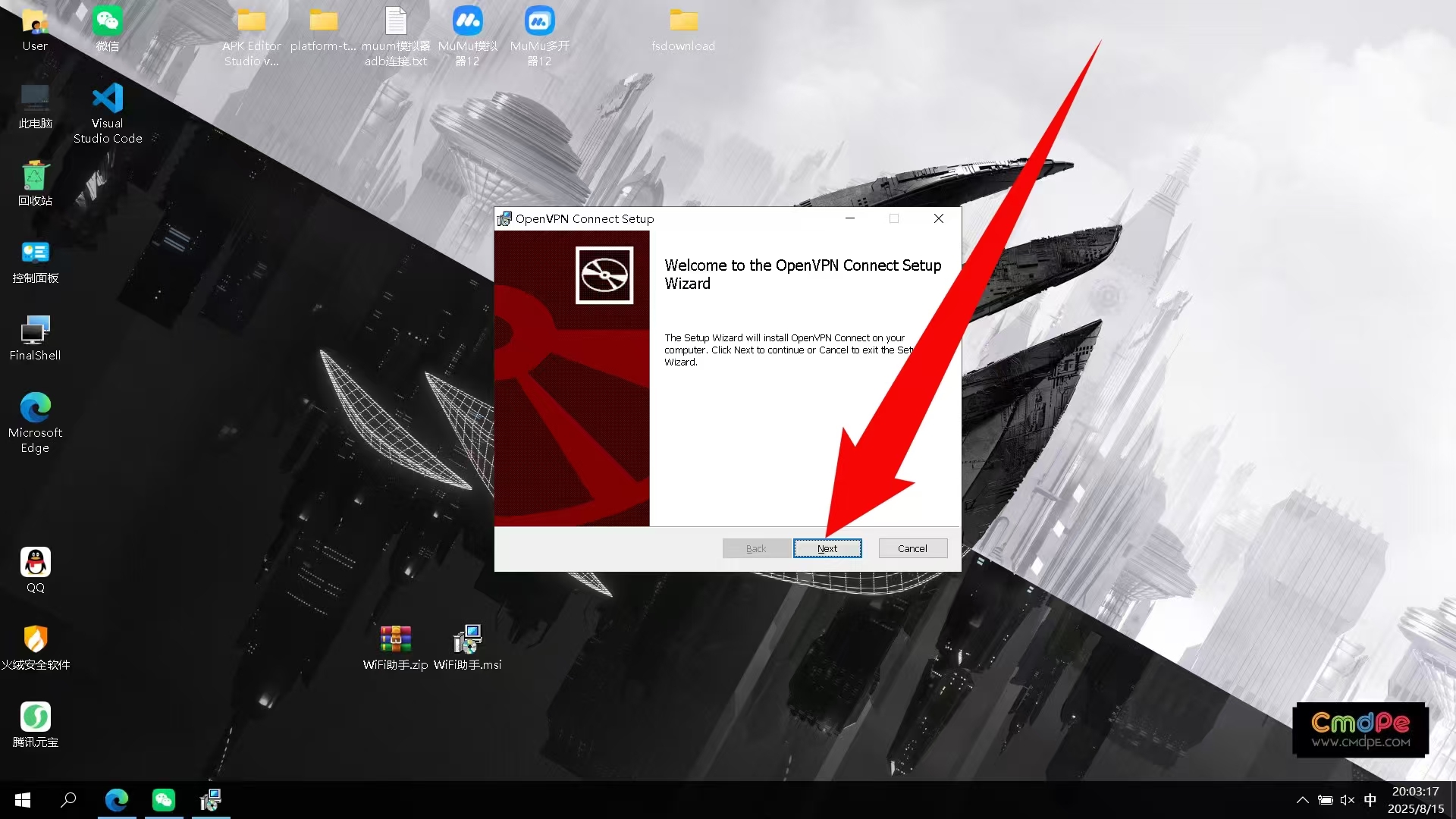Open the taskbar clock and date
Image resolution: width=1456 pixels, height=819 pixels.
(x=1416, y=800)
